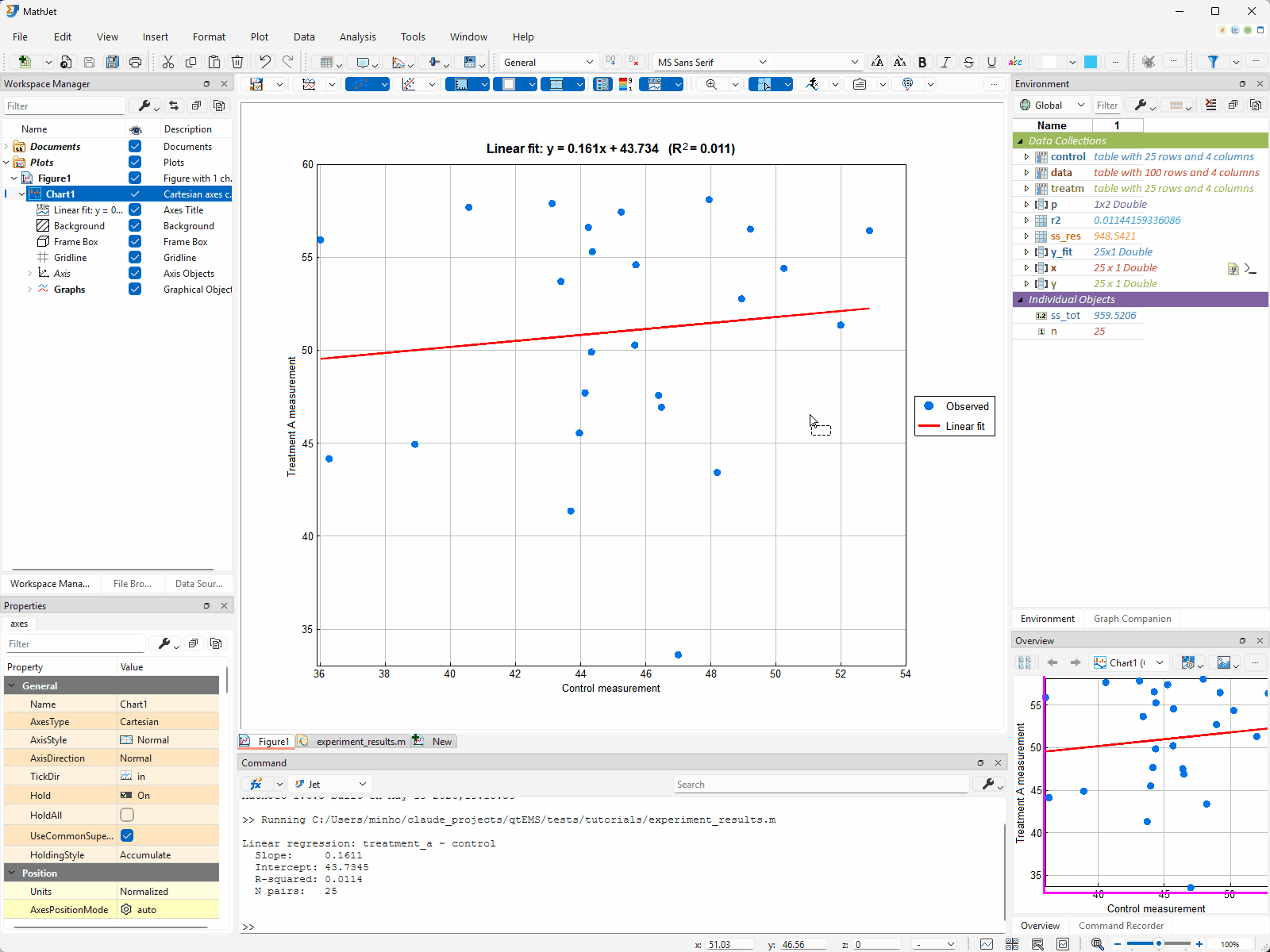
Task: Open the General number format dropdown
Action: 548,62
